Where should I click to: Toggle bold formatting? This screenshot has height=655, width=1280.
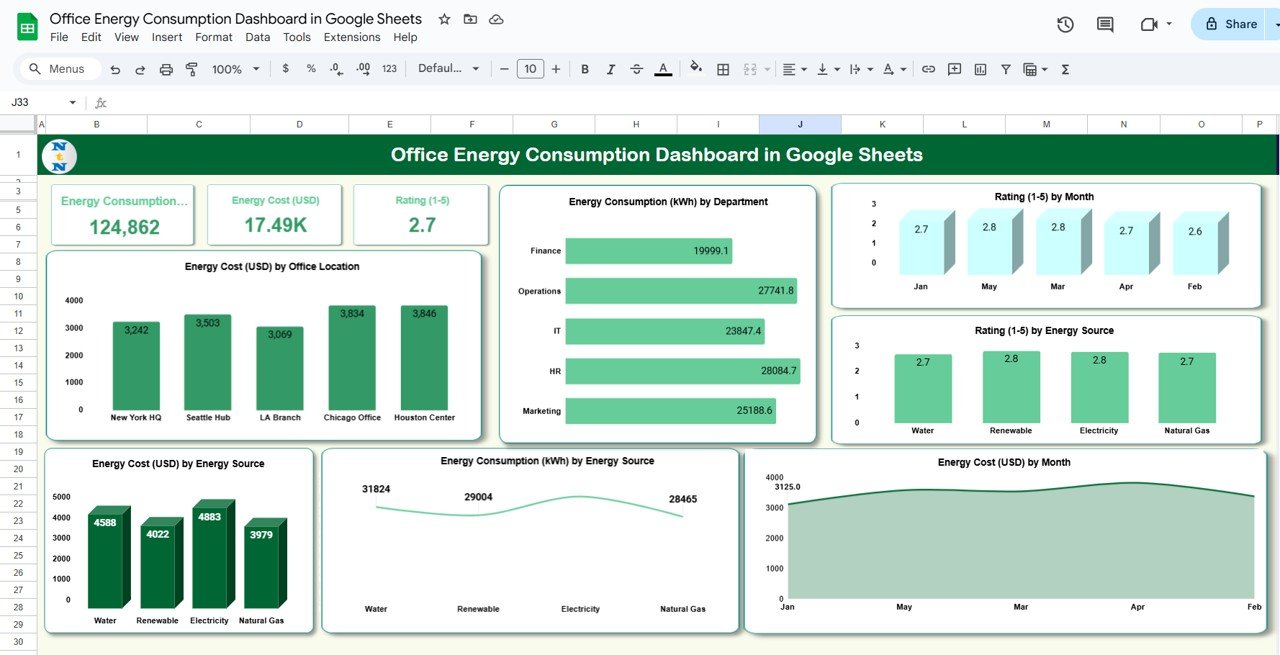(585, 69)
